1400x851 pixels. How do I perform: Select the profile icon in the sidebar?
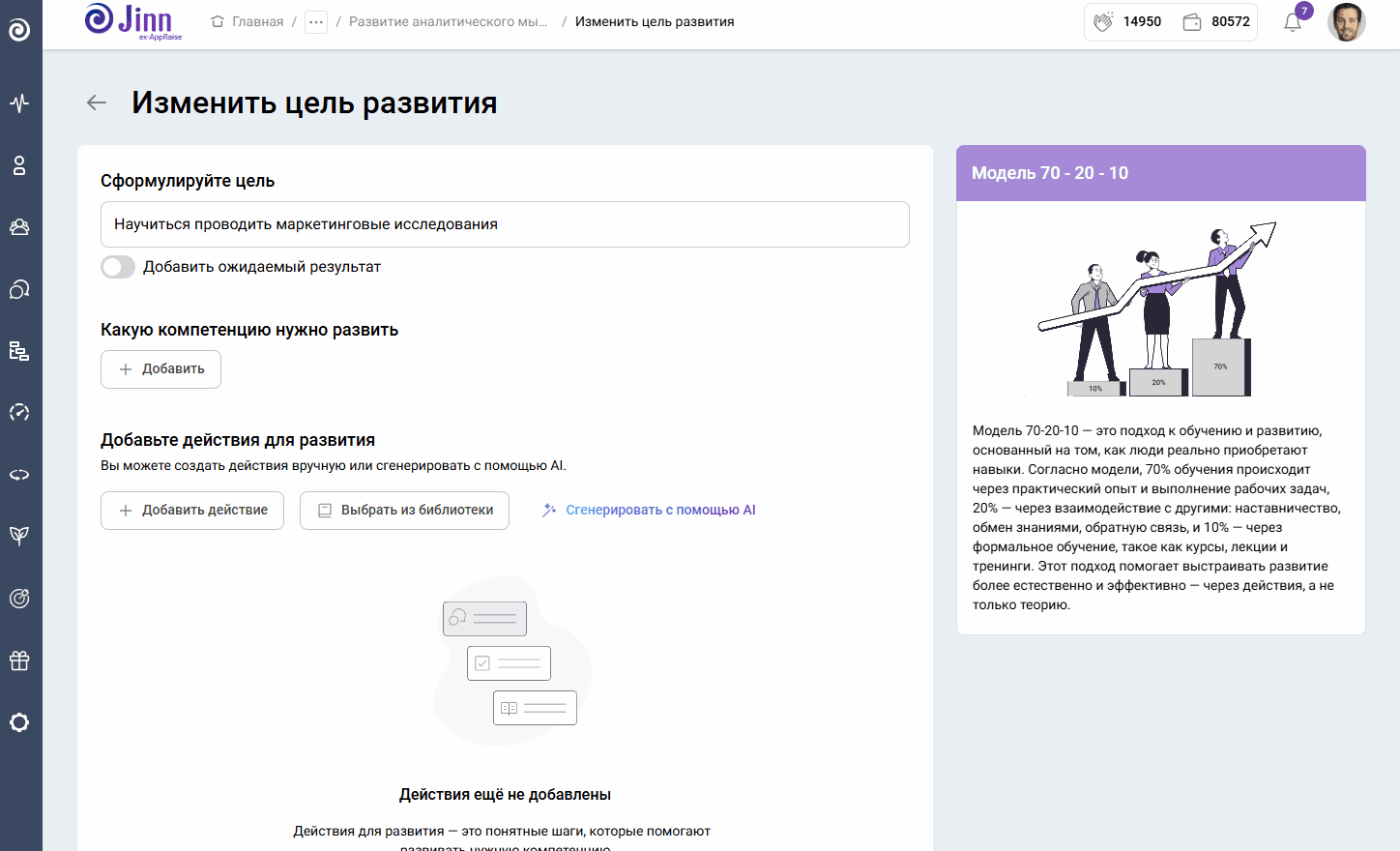tap(19, 165)
